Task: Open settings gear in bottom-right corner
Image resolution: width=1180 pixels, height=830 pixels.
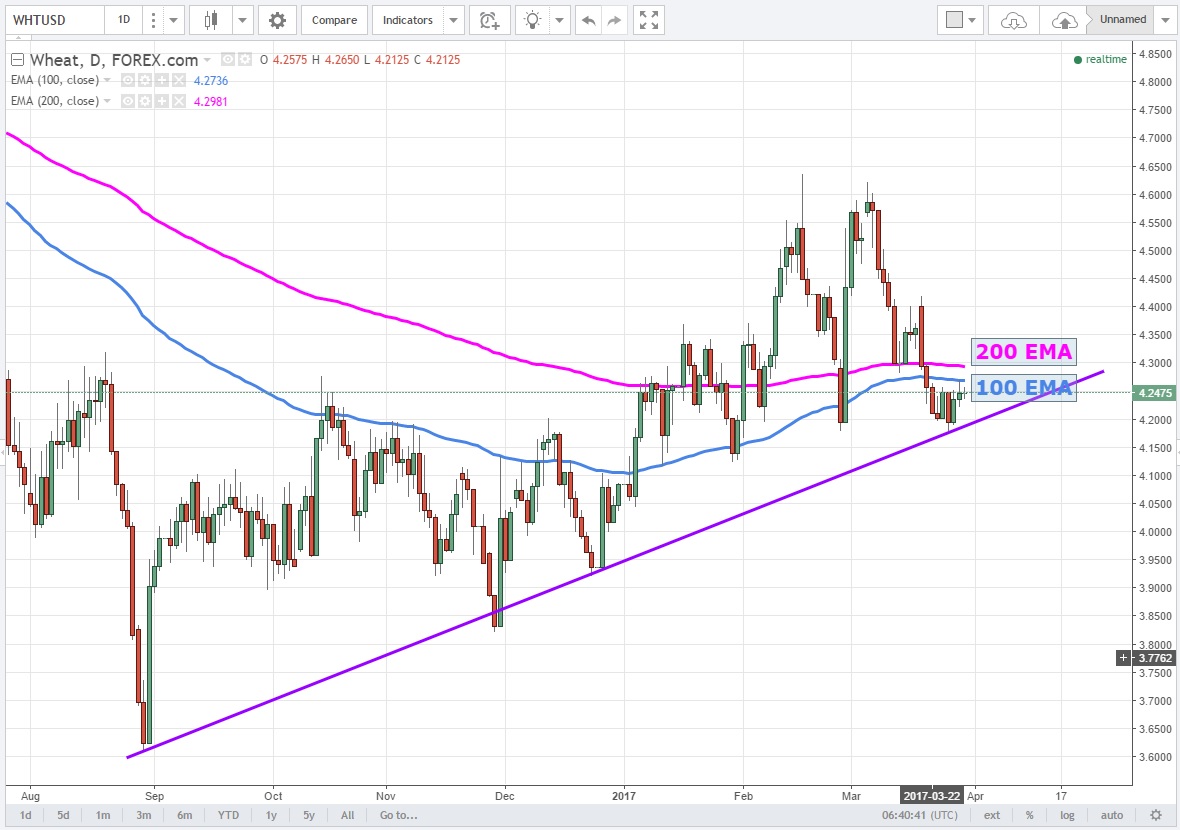Action: coord(1155,815)
